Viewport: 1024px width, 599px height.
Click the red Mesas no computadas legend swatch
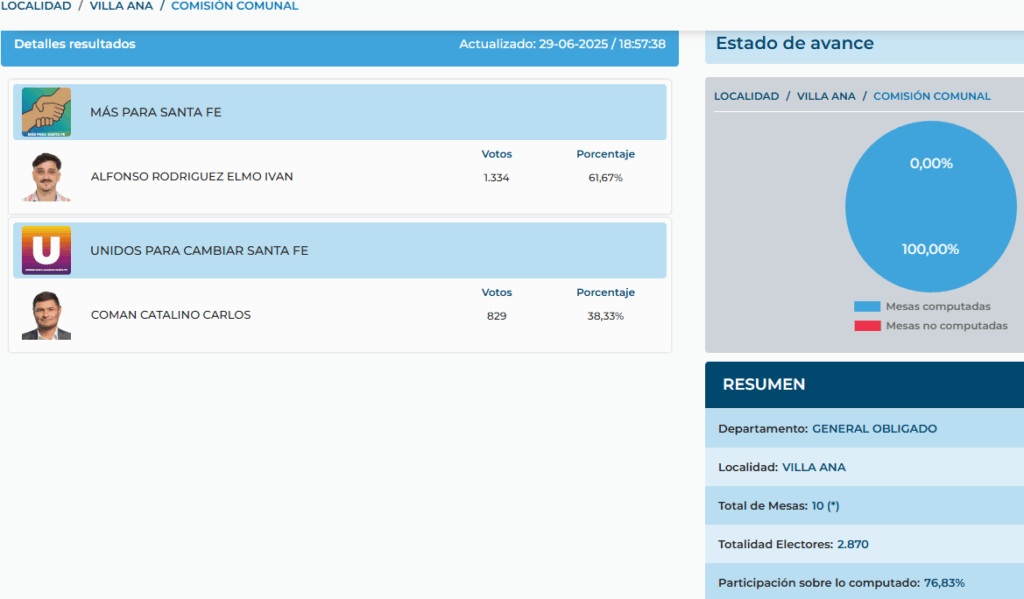tap(867, 326)
